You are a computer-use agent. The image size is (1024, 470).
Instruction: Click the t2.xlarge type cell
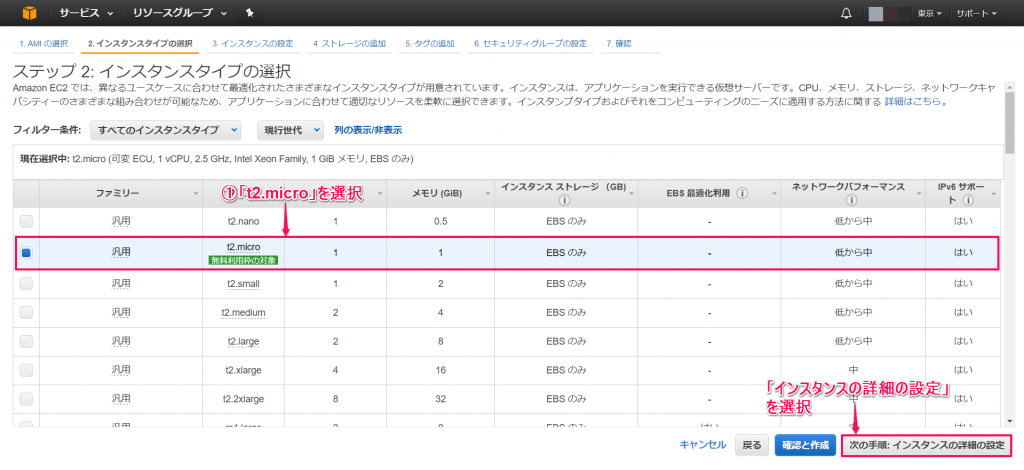(244, 370)
